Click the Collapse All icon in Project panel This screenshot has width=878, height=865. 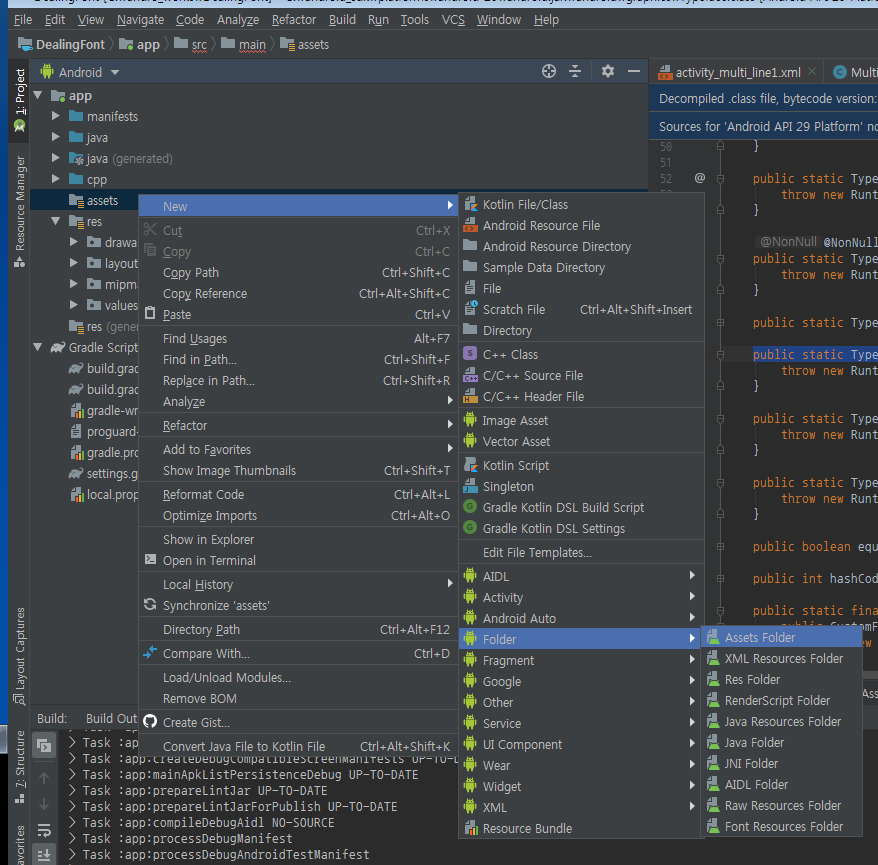coord(575,71)
